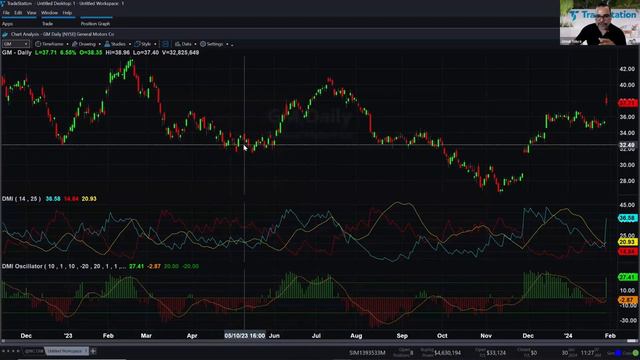The image size is (640, 360).
Task: Click the Jul label on time axis
Action: pos(316,336)
